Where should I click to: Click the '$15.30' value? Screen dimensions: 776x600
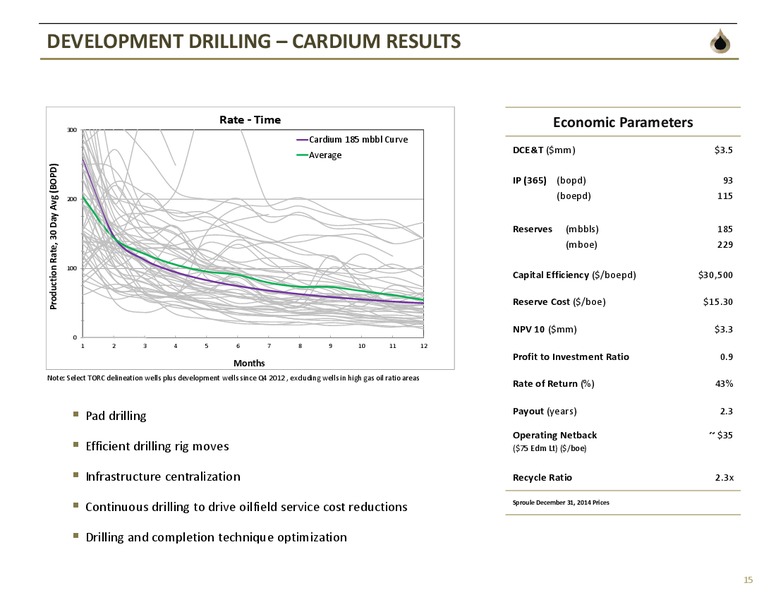click(718, 301)
